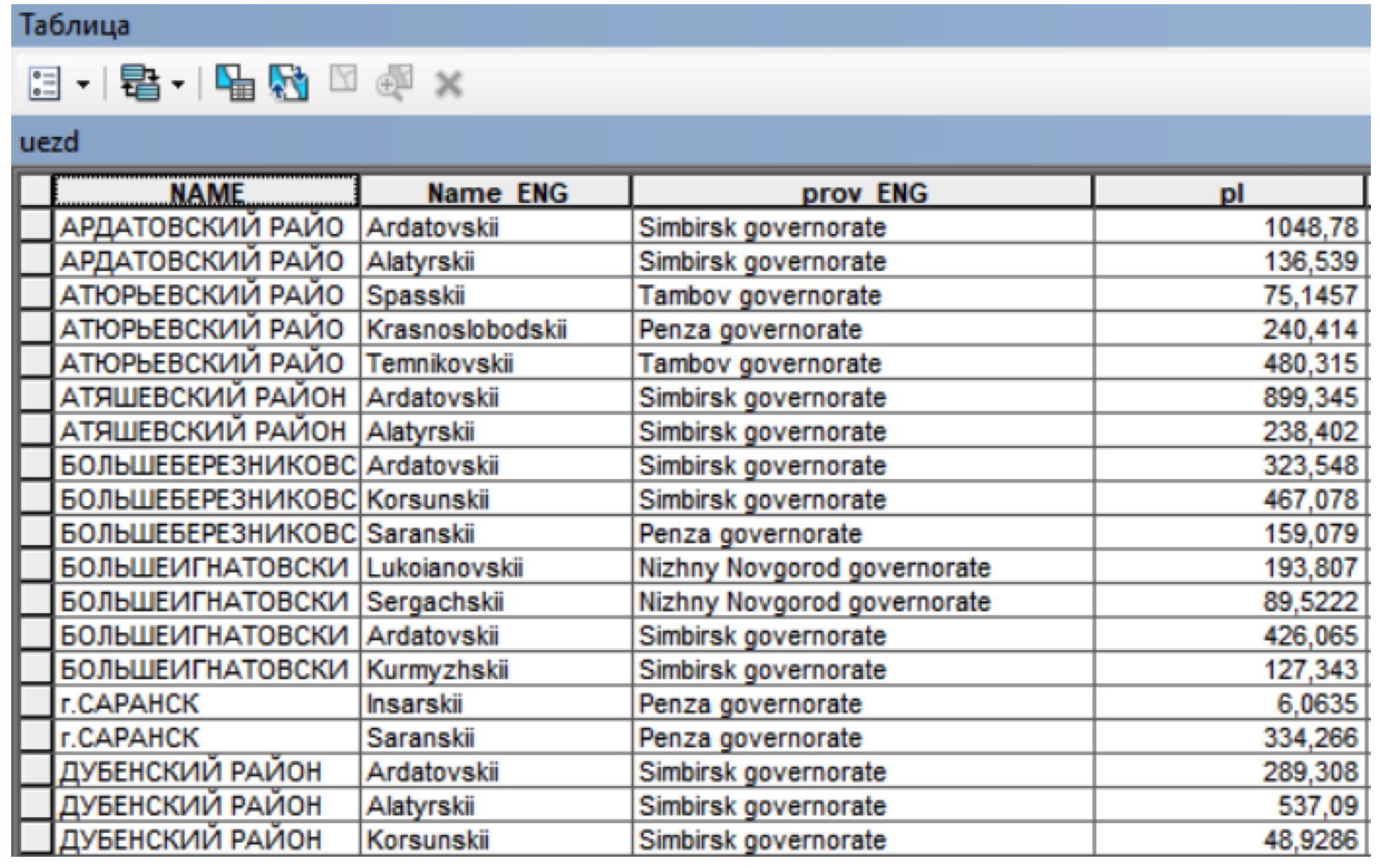Select the Insarskii row using its row selector box
Image resolution: width=1380 pixels, height=868 pixels.
35,703
